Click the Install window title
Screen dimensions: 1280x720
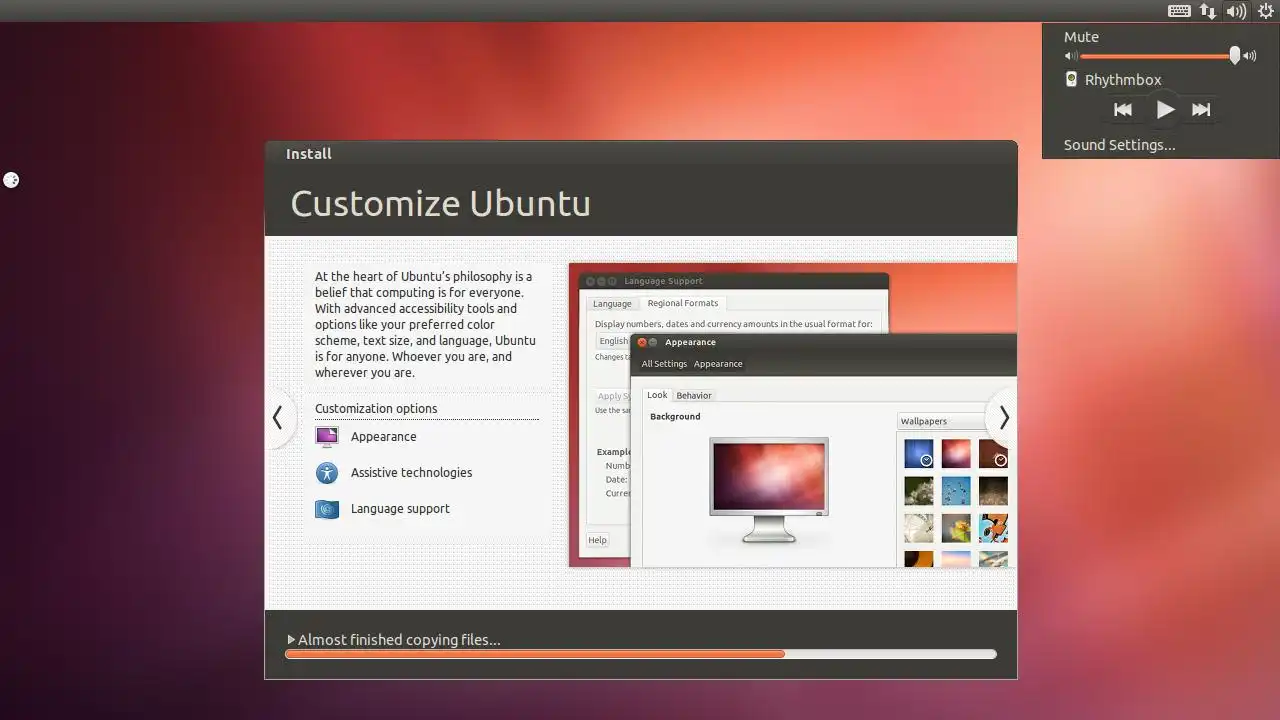pyautogui.click(x=309, y=154)
